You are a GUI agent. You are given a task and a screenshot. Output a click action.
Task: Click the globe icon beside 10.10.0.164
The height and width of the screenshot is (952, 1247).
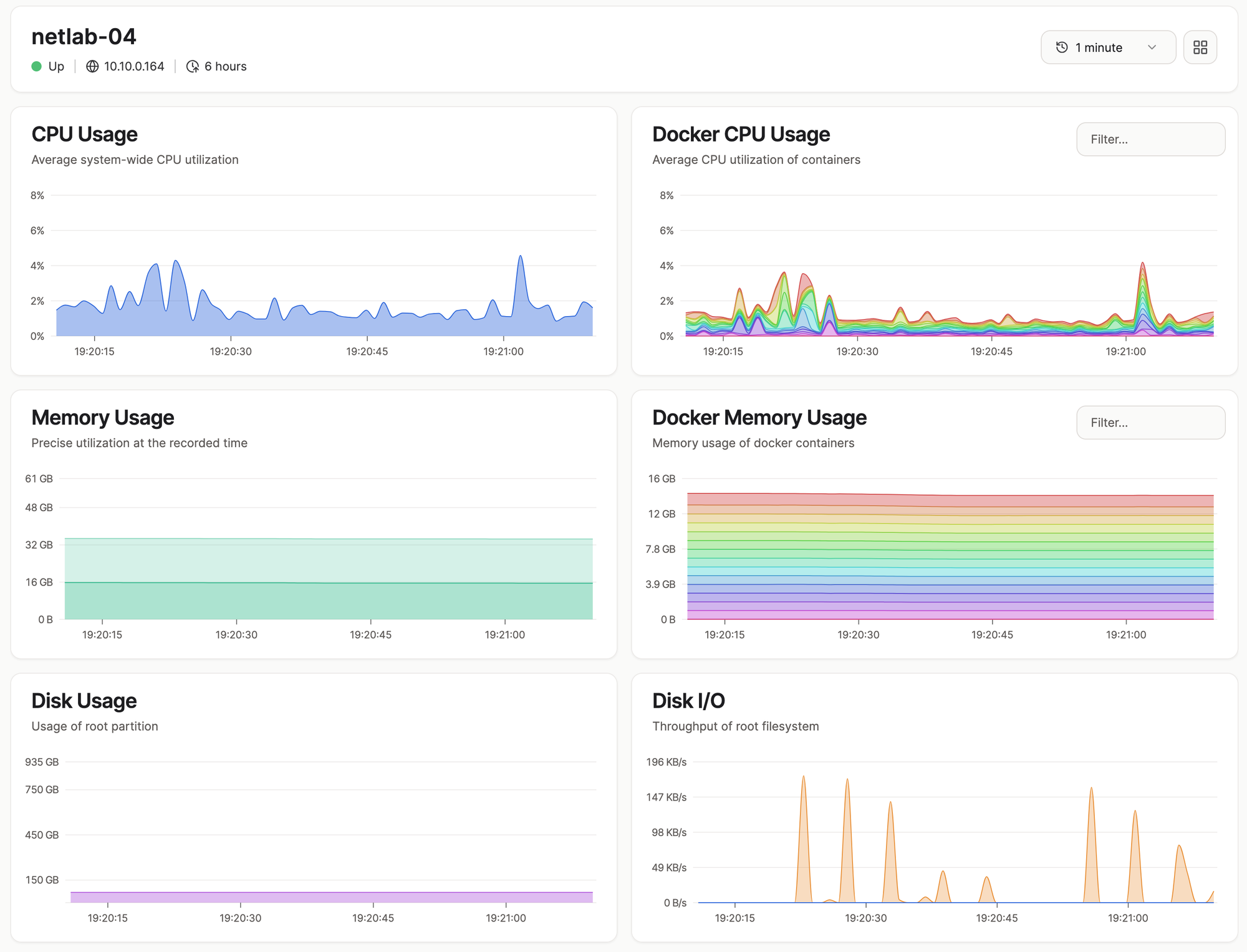click(92, 66)
